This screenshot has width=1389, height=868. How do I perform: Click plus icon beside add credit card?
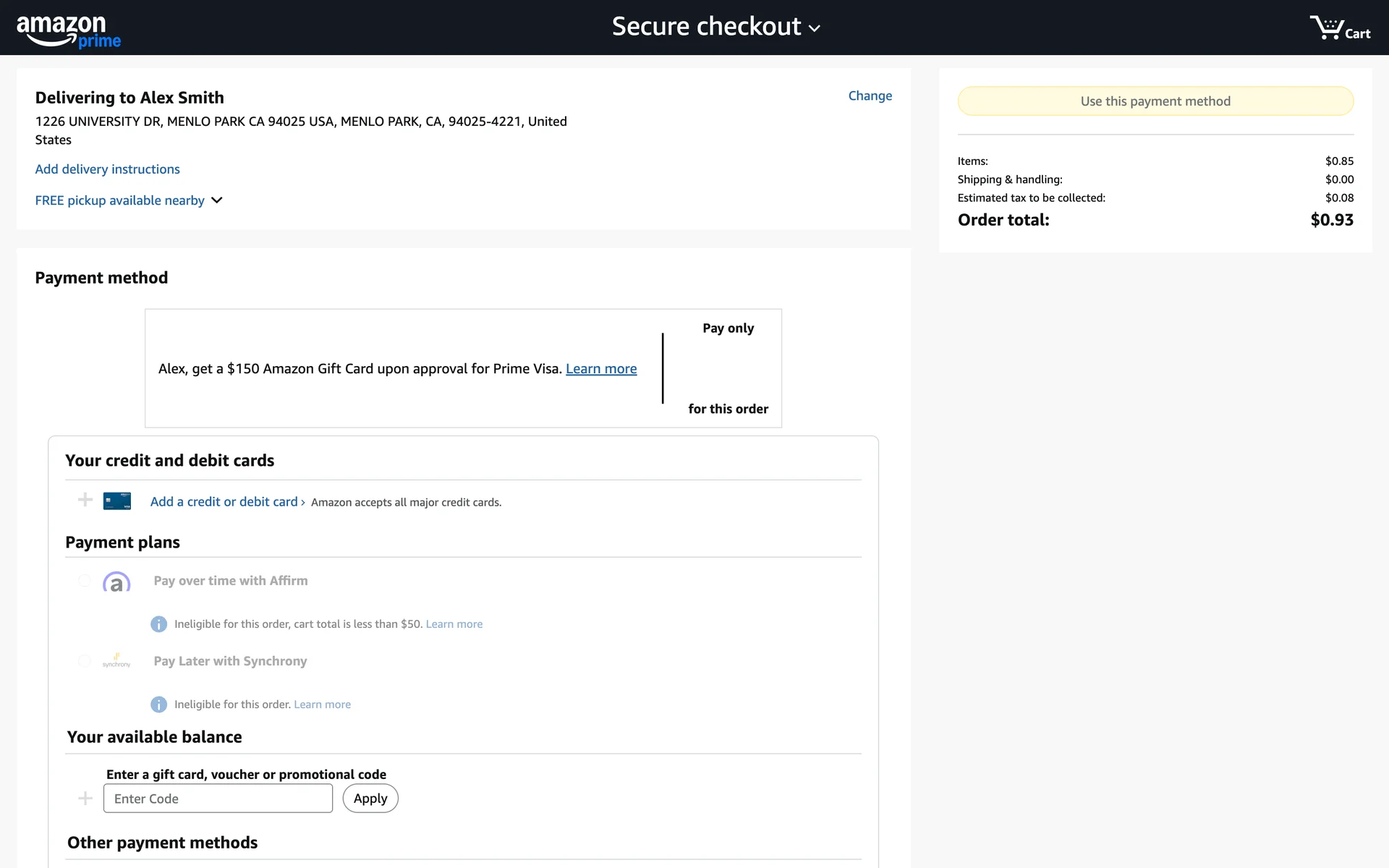click(85, 500)
